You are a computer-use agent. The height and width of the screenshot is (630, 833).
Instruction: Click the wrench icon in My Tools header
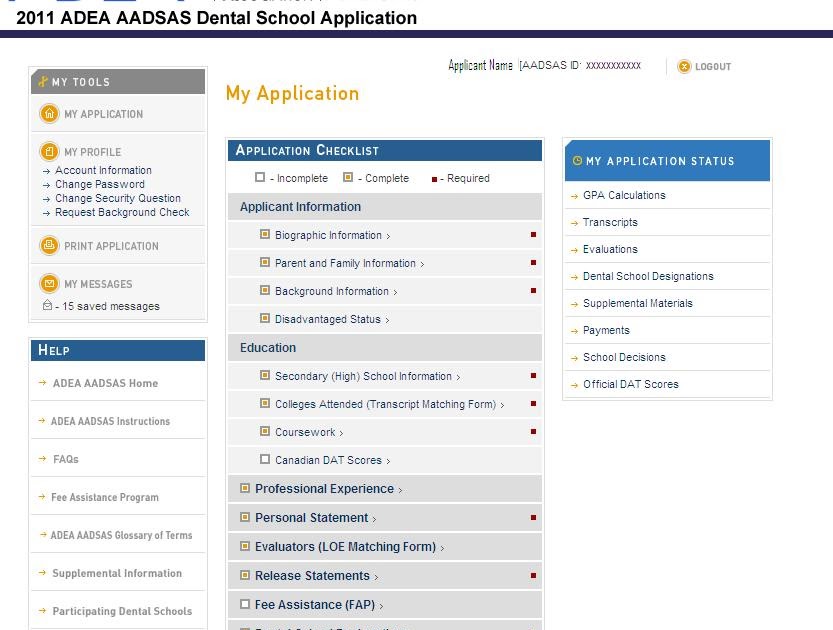pyautogui.click(x=43, y=82)
